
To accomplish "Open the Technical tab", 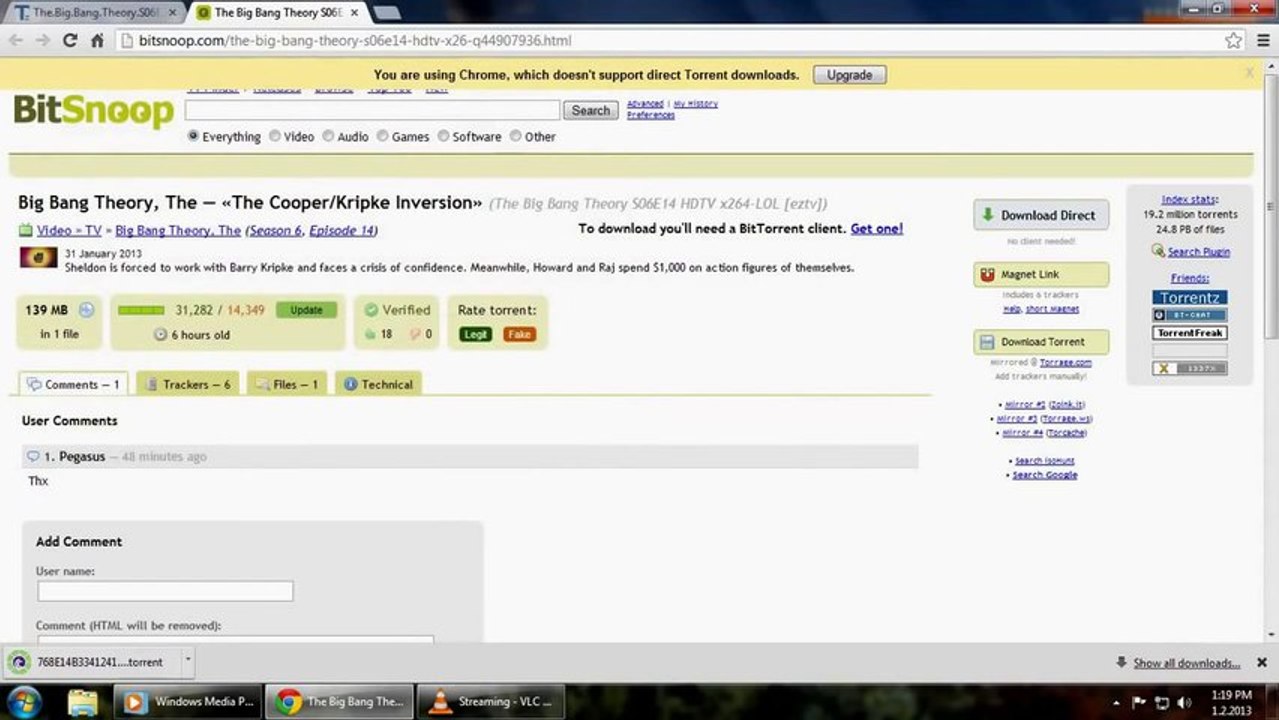I will tap(378, 384).
